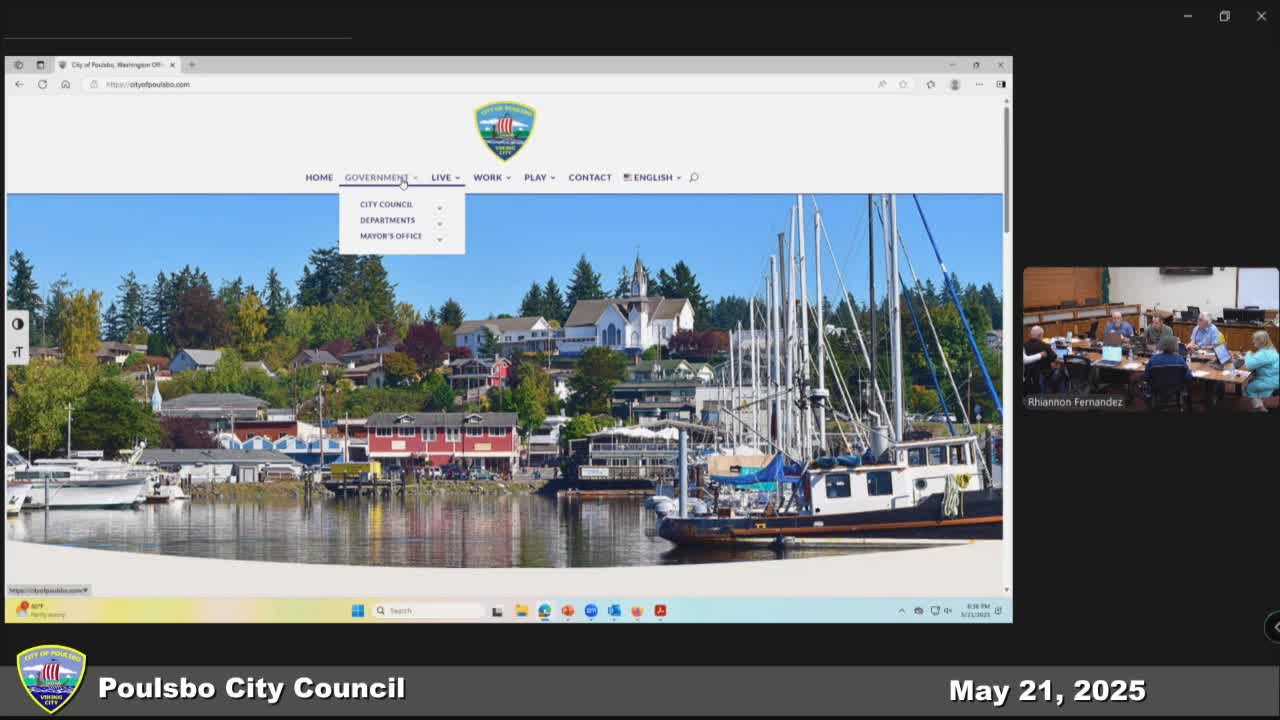Open the taskbar clock and date
1280x720 pixels.
pyautogui.click(x=977, y=611)
